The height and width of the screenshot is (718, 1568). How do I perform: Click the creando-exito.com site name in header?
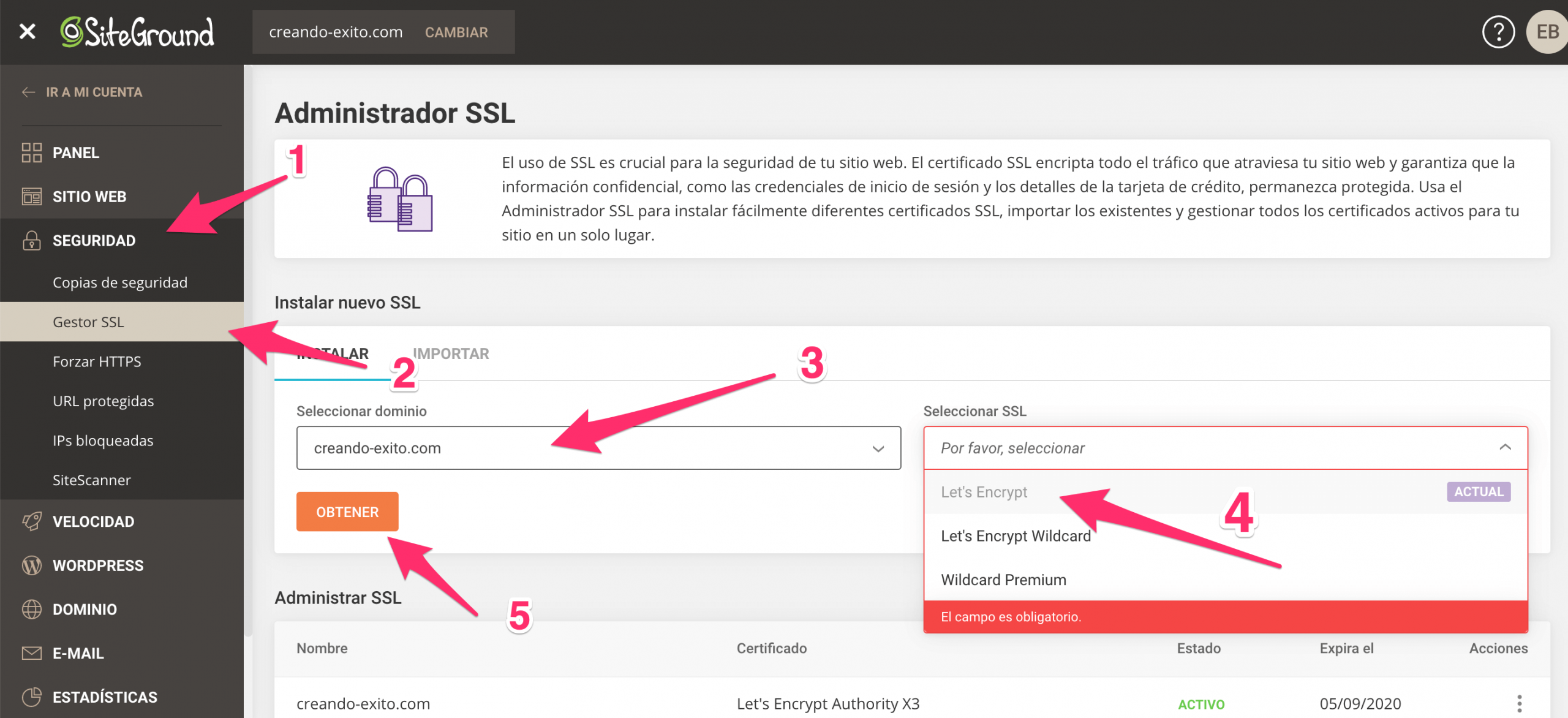[x=336, y=32]
